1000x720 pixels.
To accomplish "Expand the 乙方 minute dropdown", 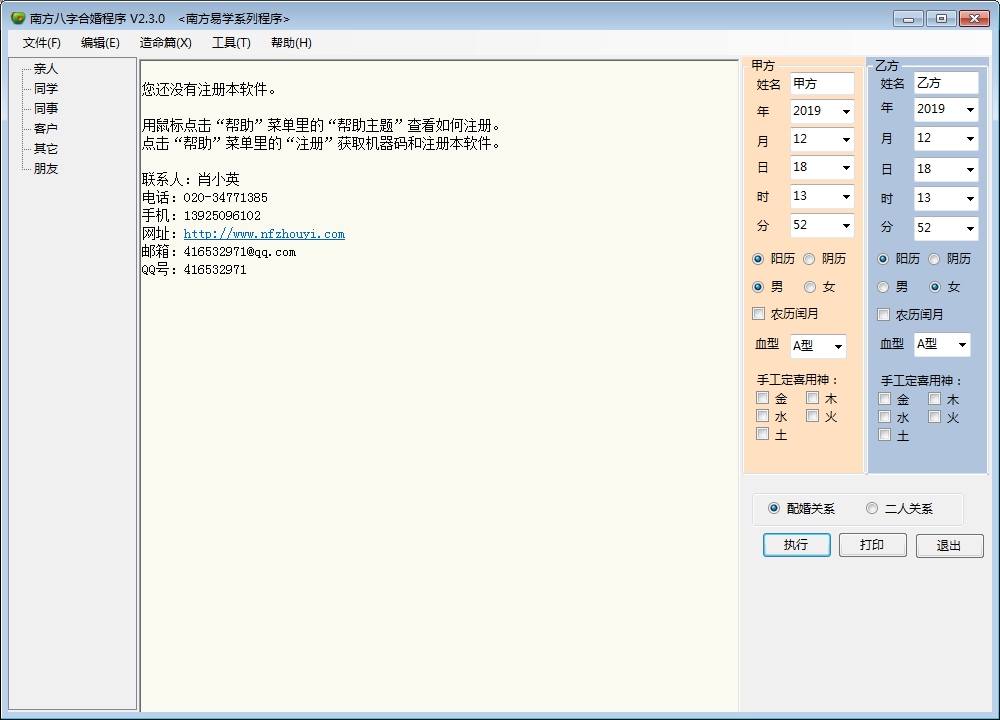I will (x=970, y=228).
